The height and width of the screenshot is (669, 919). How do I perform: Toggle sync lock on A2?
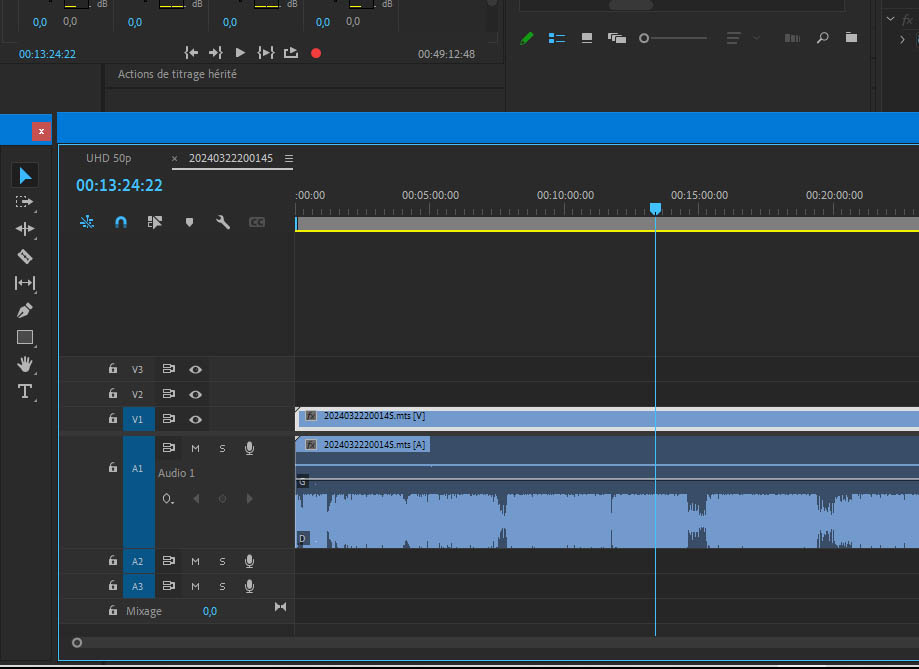point(169,561)
